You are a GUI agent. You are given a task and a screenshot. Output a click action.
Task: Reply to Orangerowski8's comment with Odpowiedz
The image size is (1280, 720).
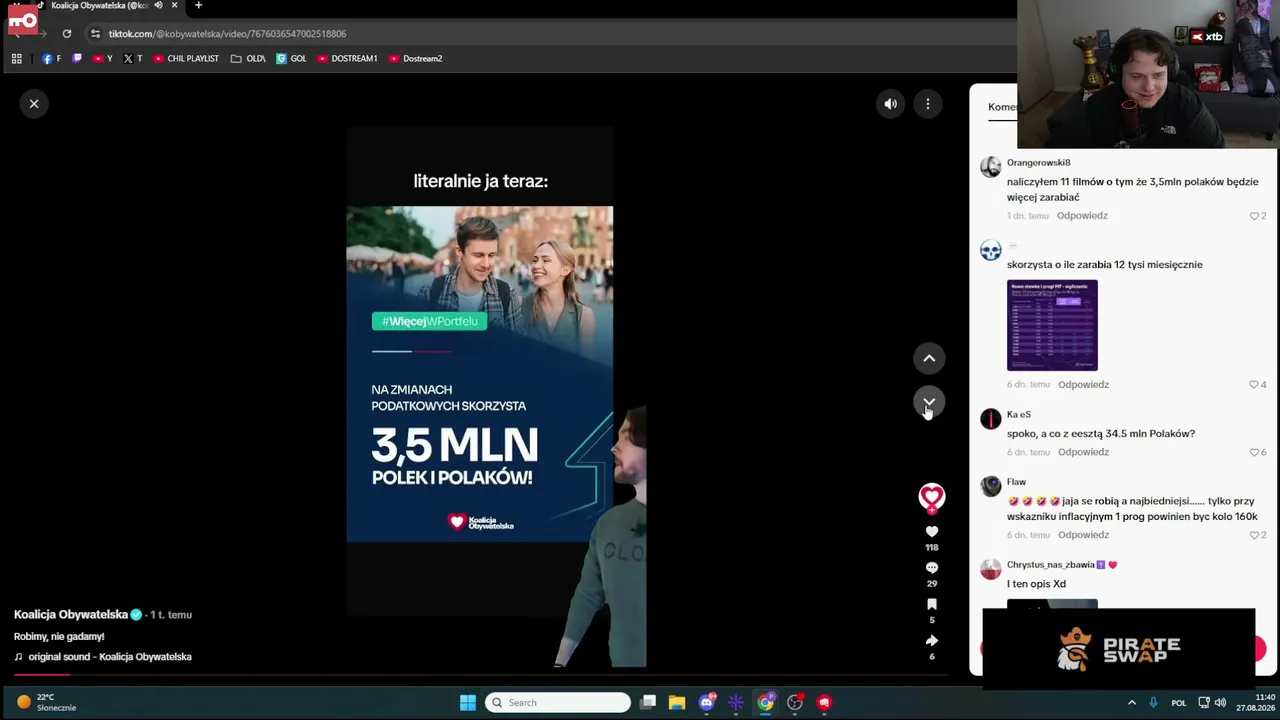coord(1082,216)
